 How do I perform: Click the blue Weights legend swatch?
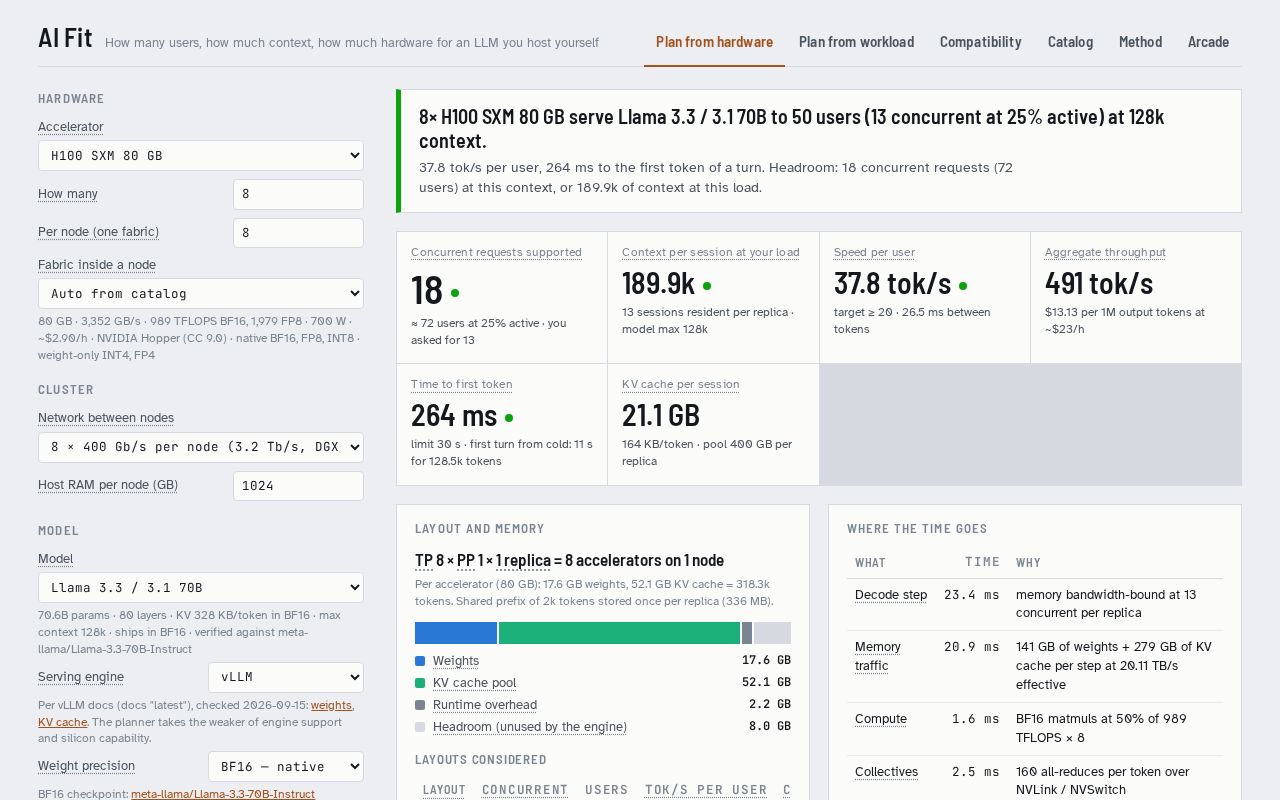tap(420, 661)
